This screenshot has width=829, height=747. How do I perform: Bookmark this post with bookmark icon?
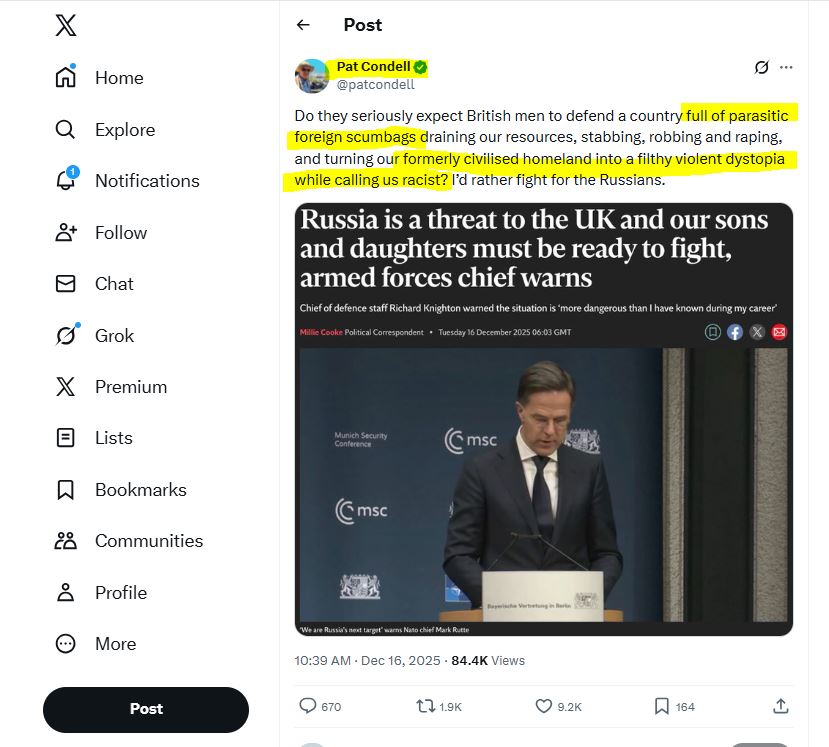point(661,706)
